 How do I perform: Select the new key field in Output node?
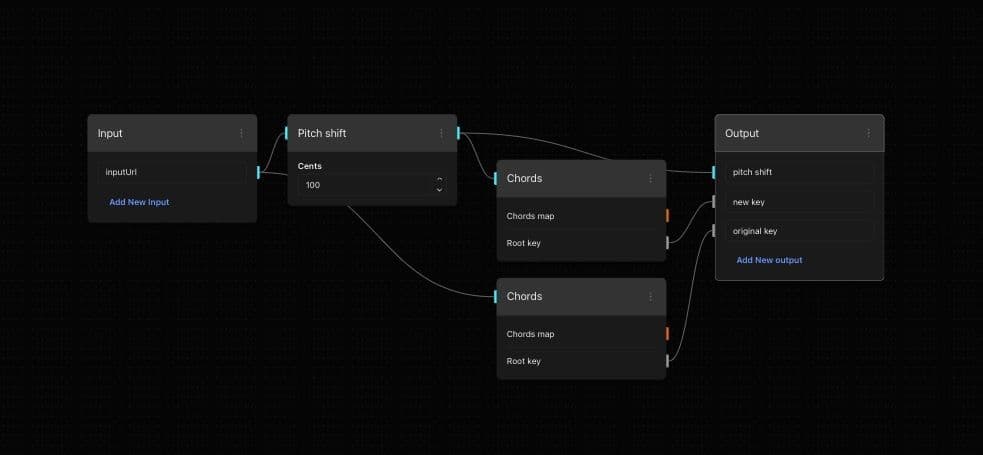798,202
